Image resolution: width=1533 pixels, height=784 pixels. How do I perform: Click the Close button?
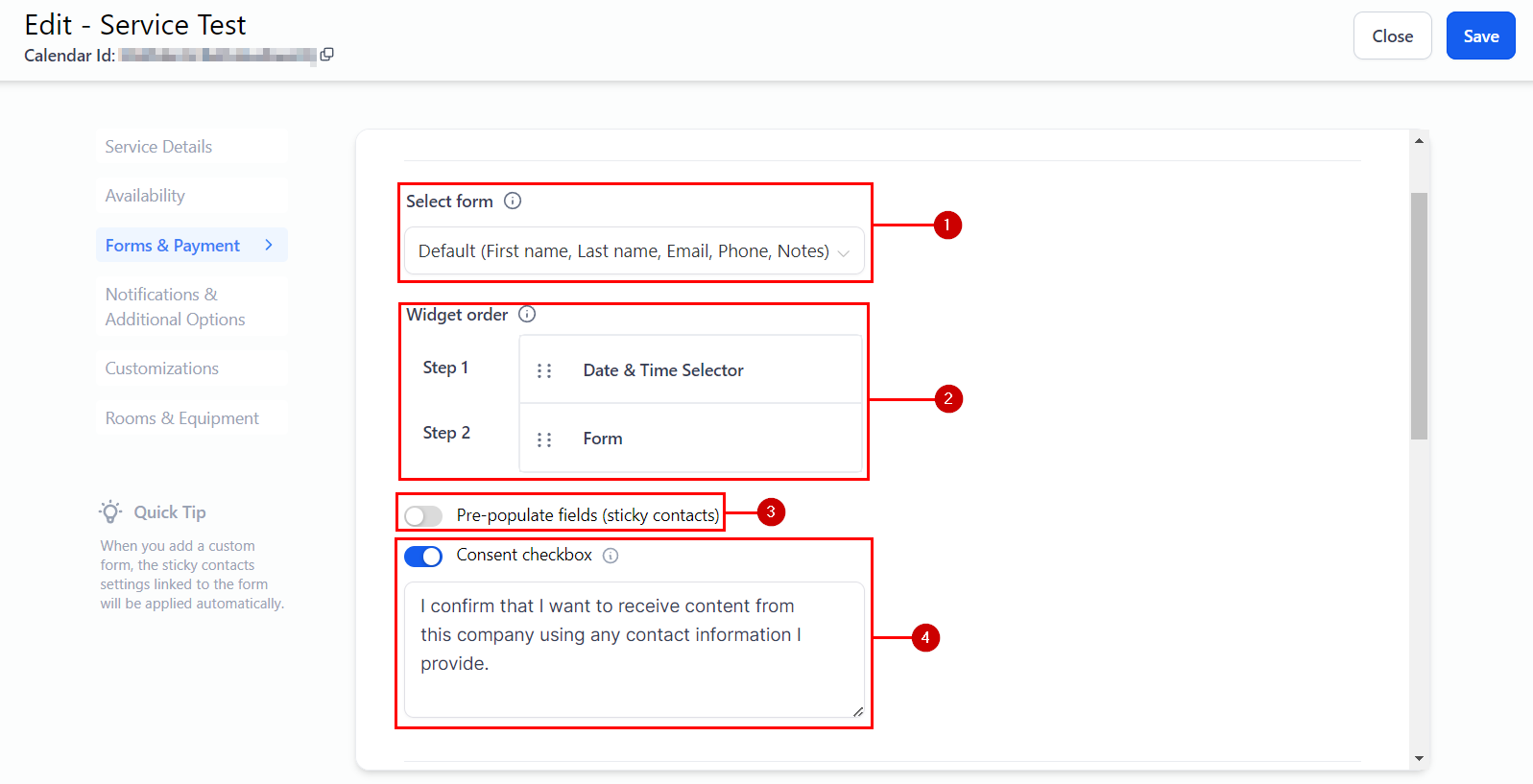(x=1392, y=36)
